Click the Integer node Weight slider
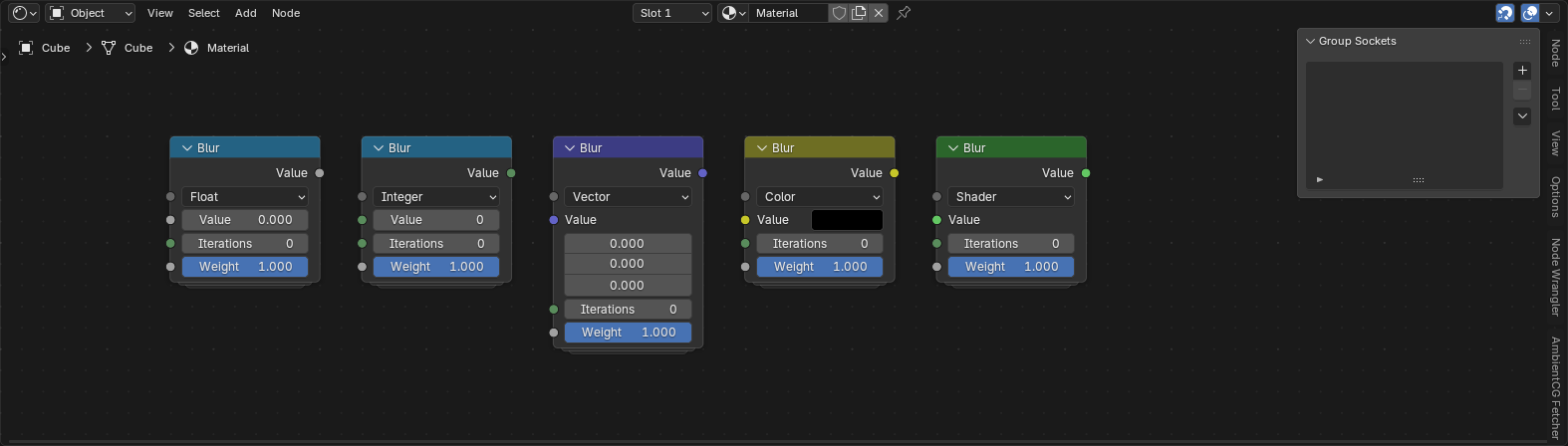The image size is (1568, 446). point(436,267)
